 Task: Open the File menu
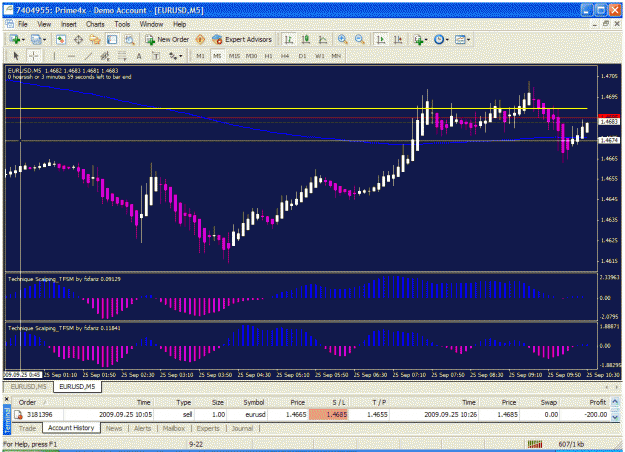23,24
